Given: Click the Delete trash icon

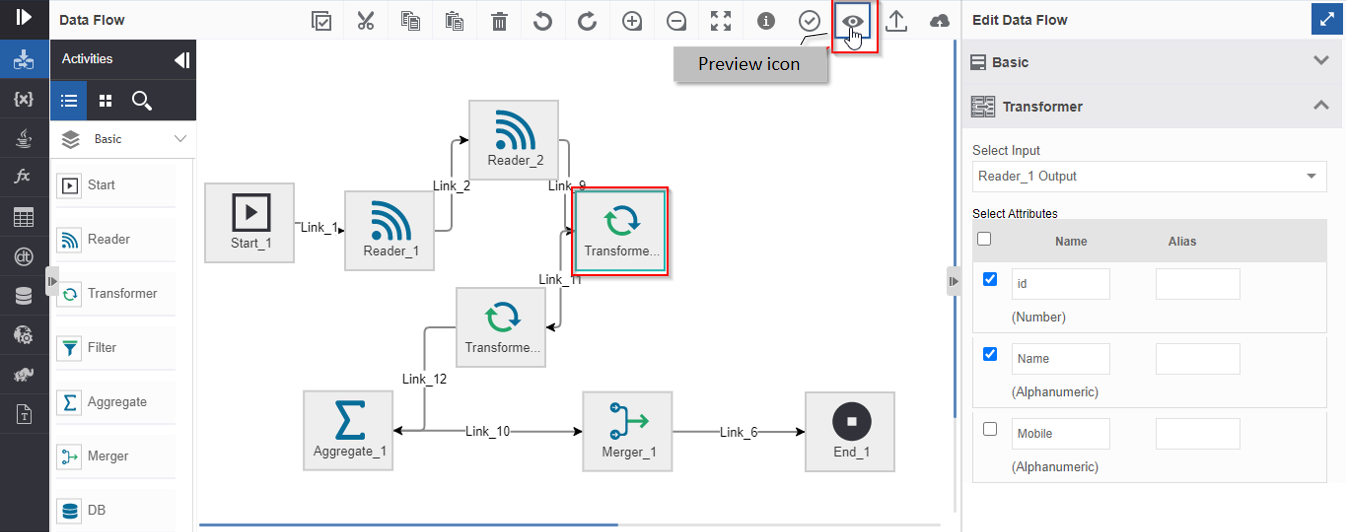Looking at the screenshot, I should point(499,21).
